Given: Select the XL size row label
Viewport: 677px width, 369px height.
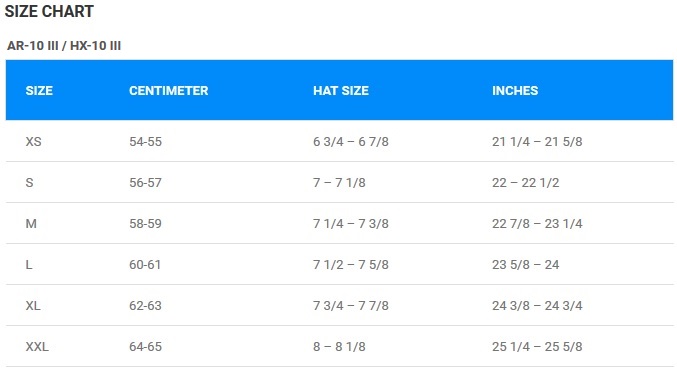Looking at the screenshot, I should tap(33, 306).
